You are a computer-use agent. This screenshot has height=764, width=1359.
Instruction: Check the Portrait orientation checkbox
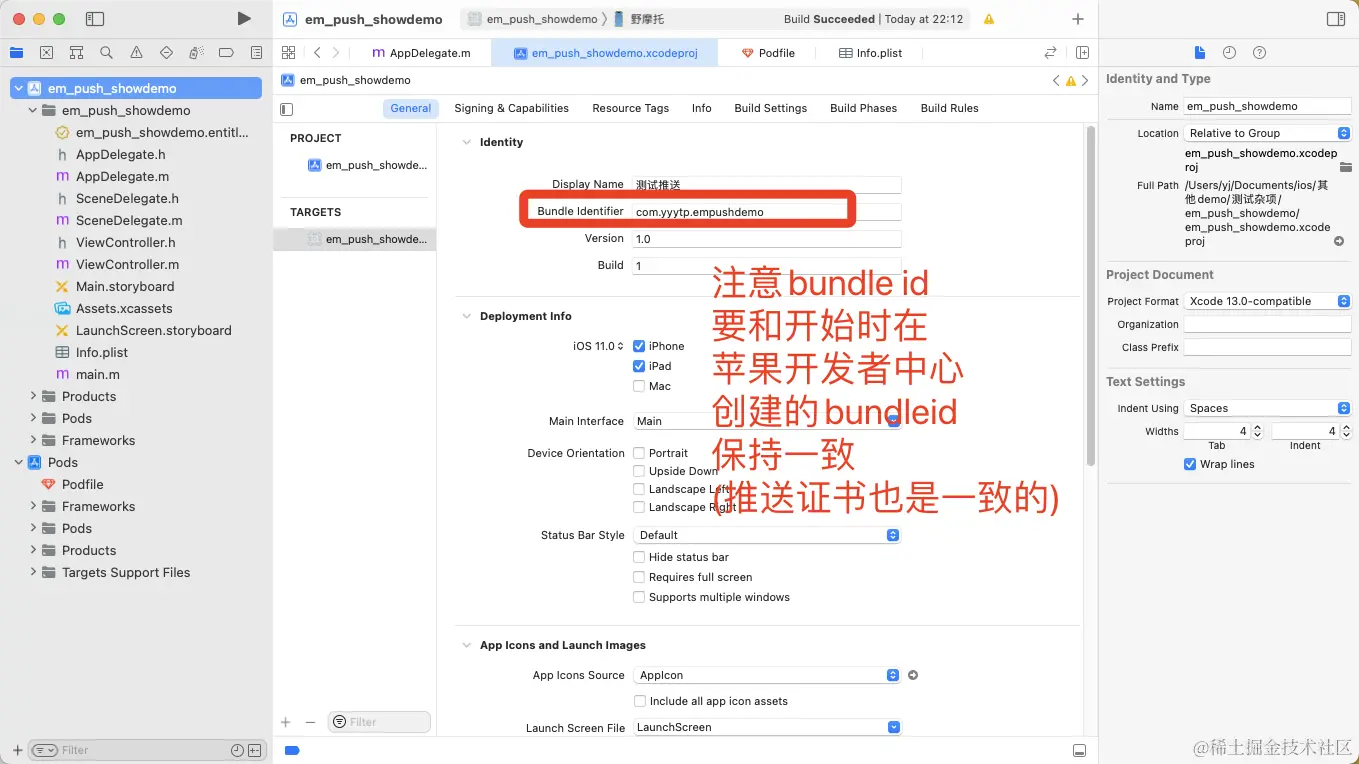(639, 453)
